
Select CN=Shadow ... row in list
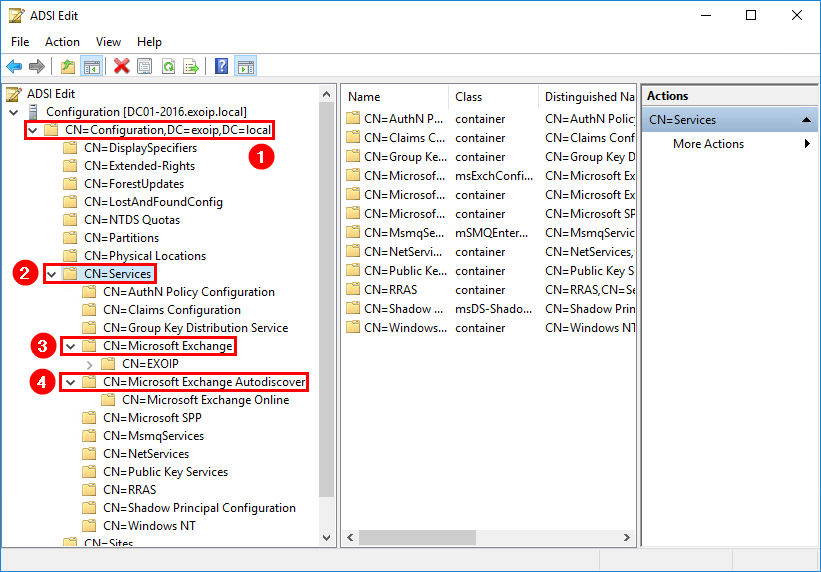404,309
